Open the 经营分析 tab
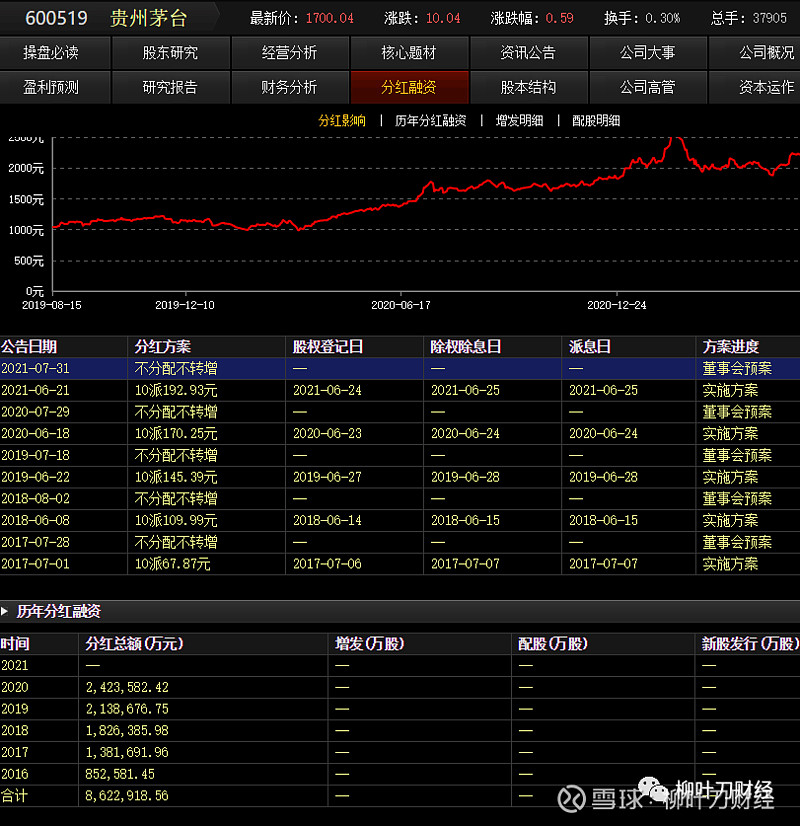Screen dimensions: 800x826 [x=290, y=53]
